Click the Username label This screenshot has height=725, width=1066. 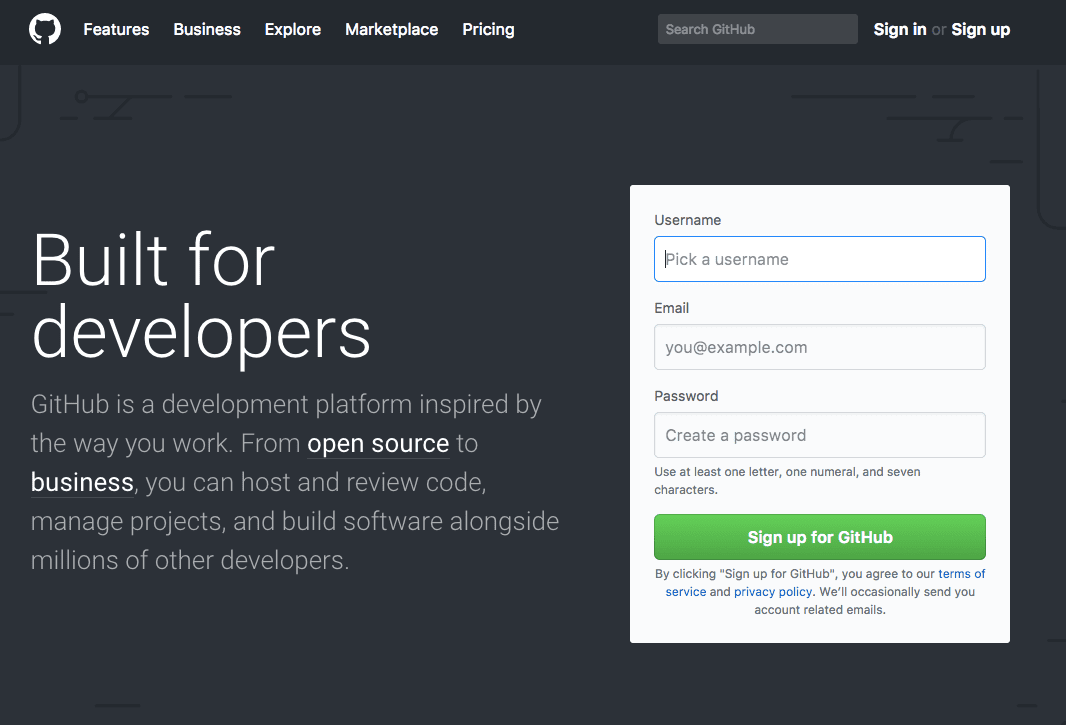687,220
